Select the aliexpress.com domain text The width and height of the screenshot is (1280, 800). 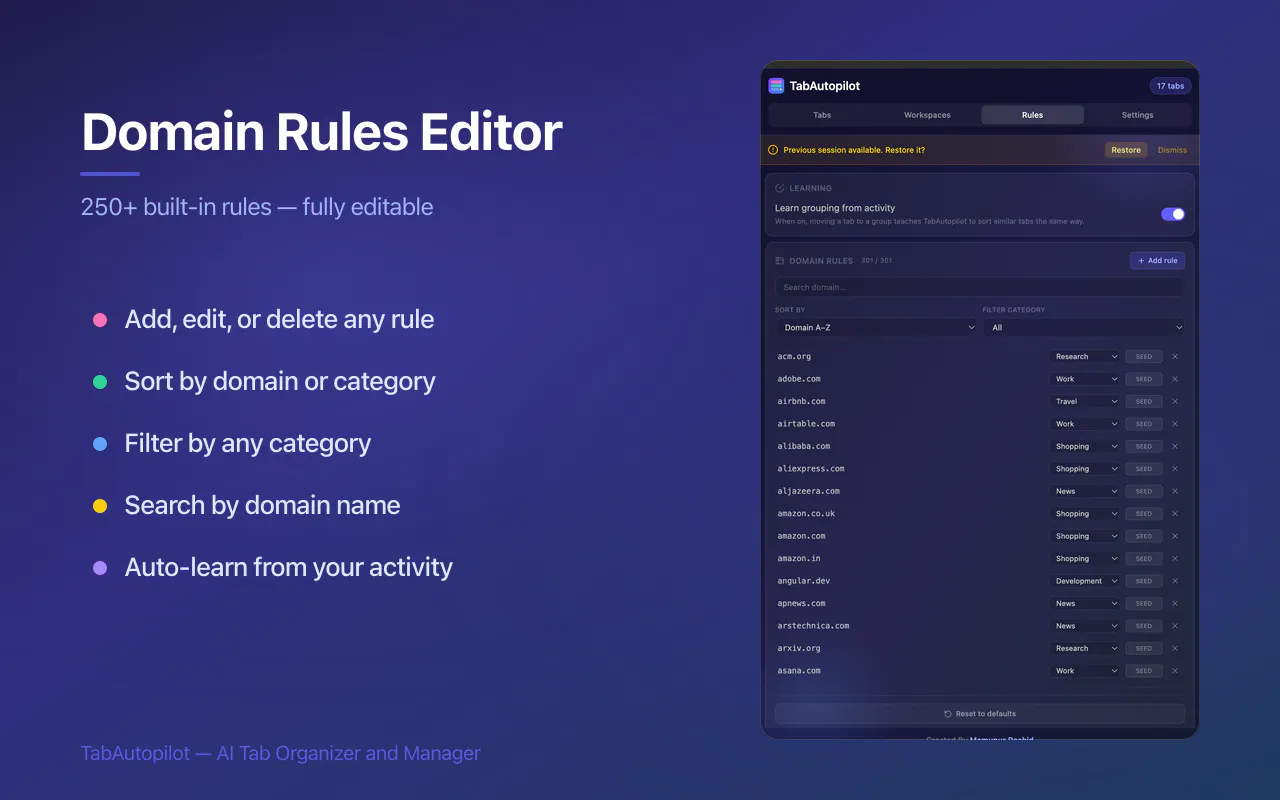click(811, 469)
